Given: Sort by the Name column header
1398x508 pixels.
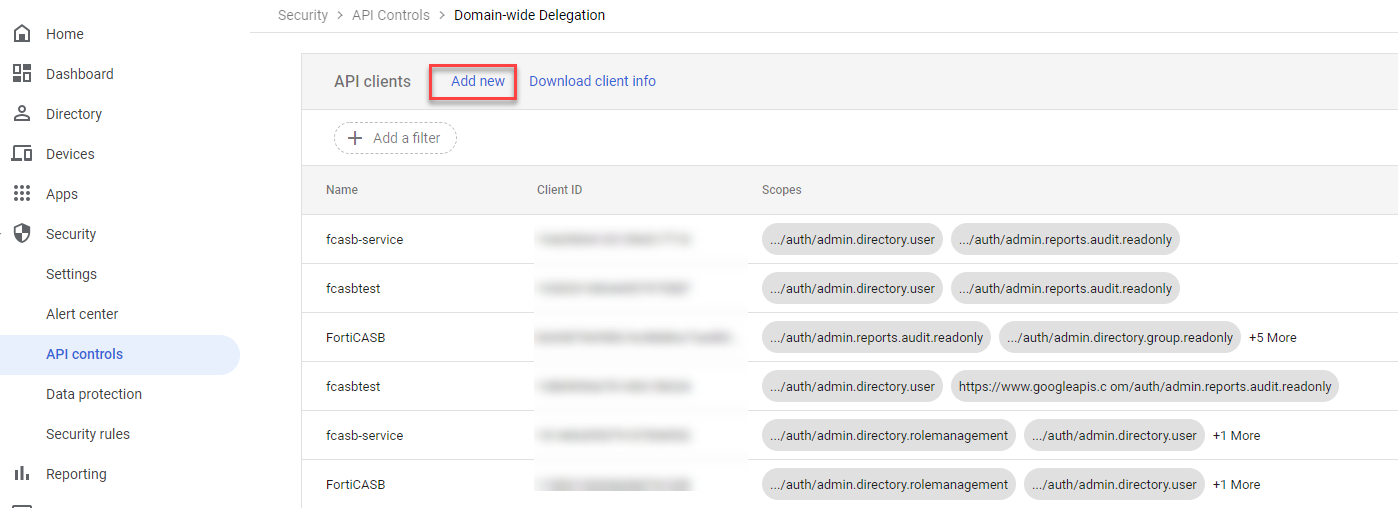Looking at the screenshot, I should tap(342, 190).
